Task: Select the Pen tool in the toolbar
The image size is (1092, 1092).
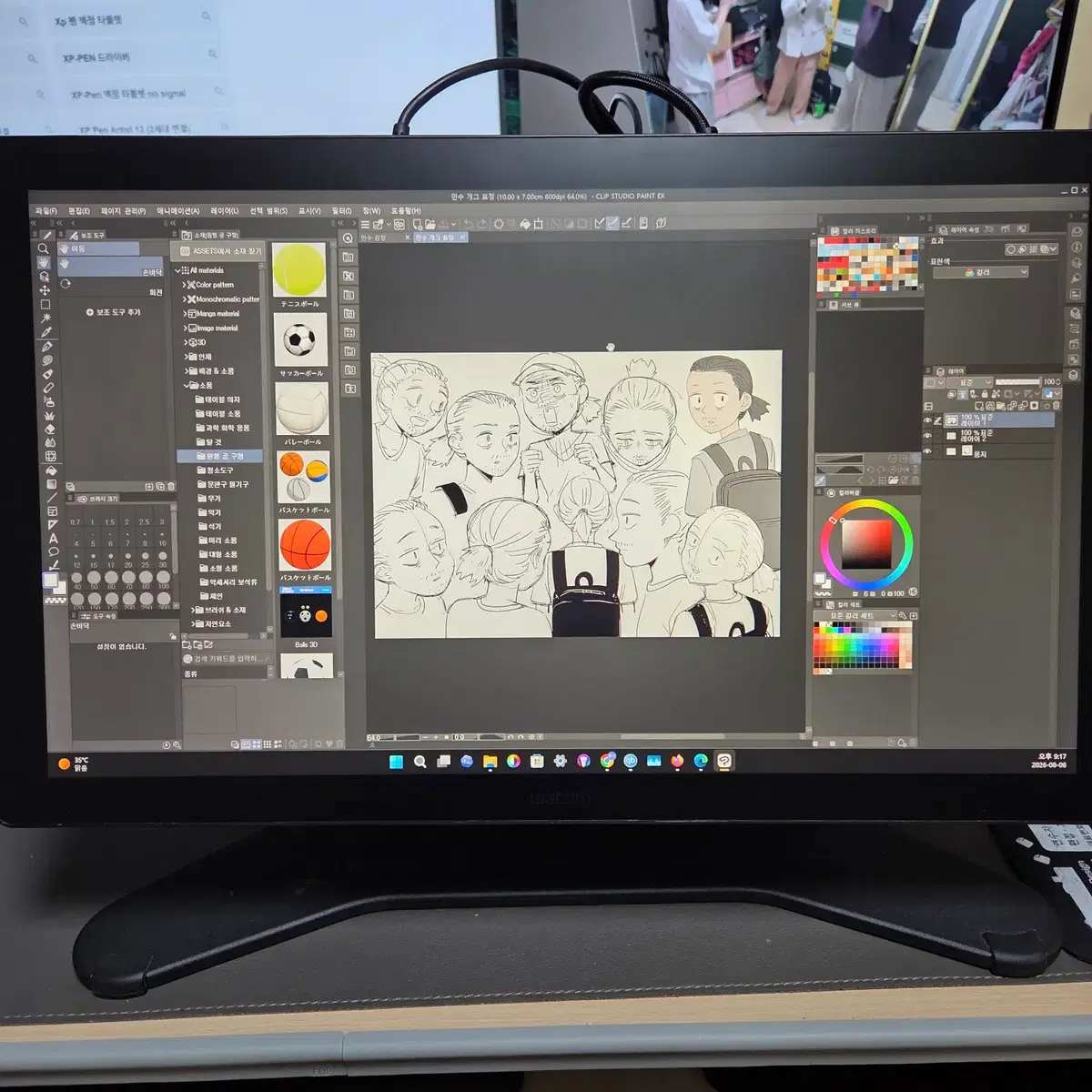Action: [47, 346]
